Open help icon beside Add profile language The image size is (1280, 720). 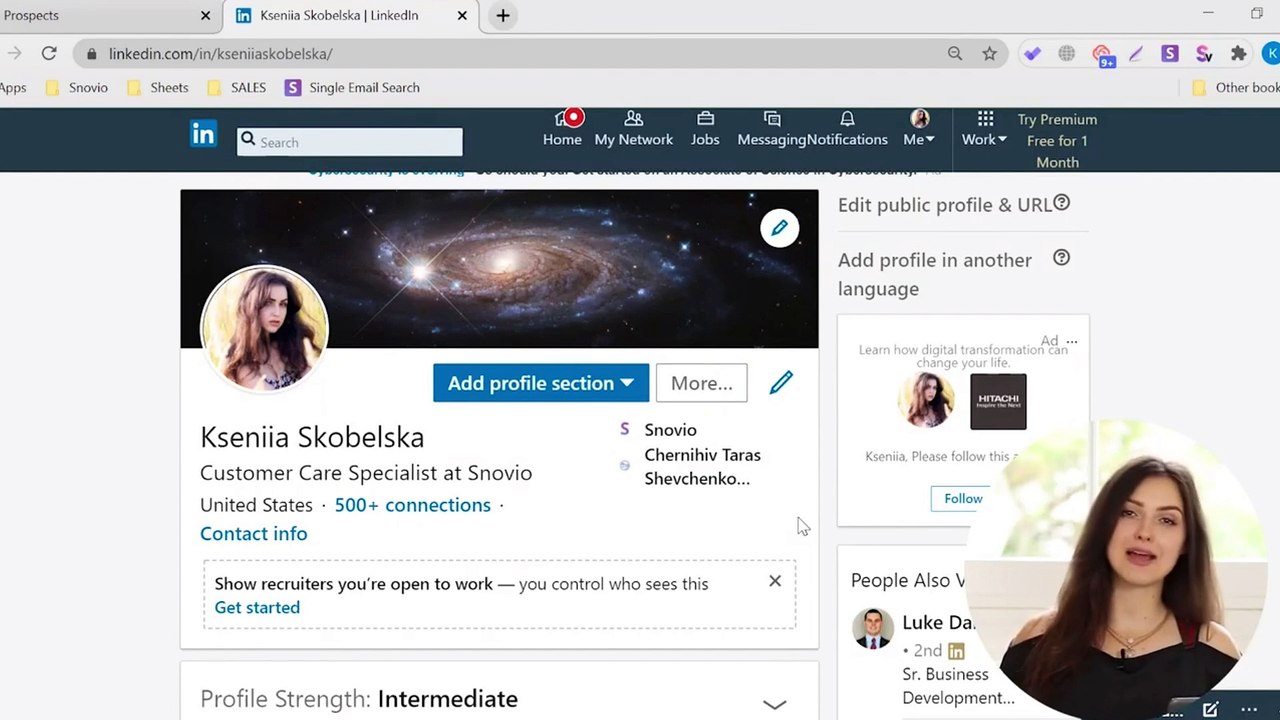(1062, 258)
